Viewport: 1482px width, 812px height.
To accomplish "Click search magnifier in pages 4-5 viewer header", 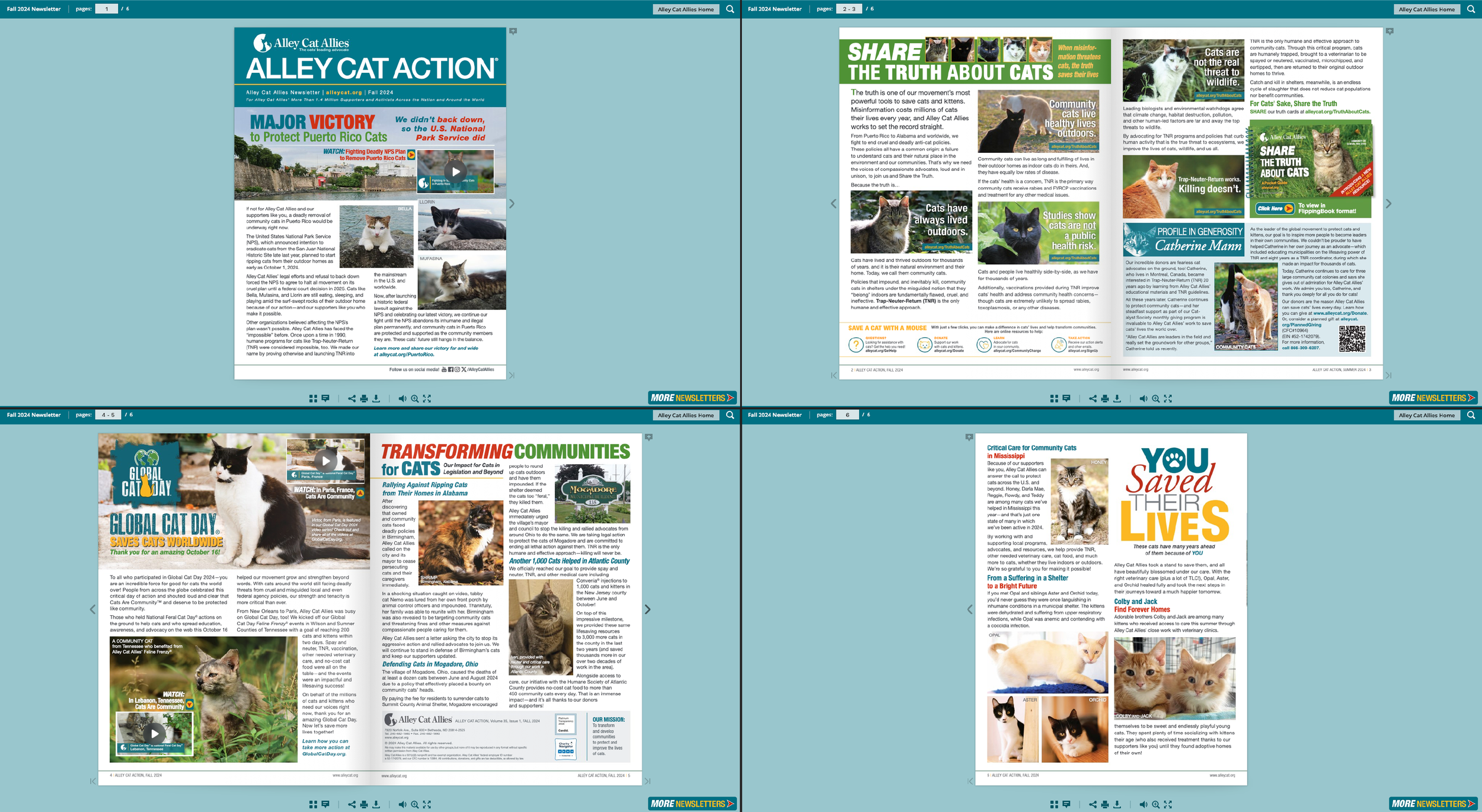I will [730, 415].
